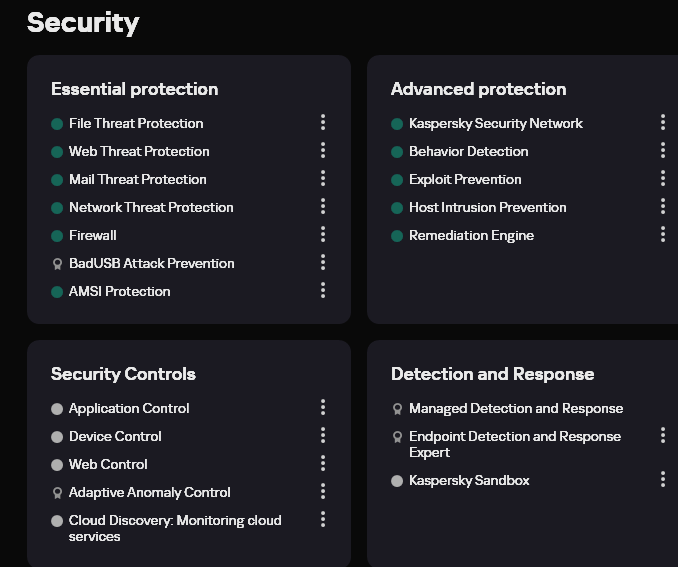Viewport: 678px width, 567px height.
Task: Open the Host Intrusion Prevention component
Action: (487, 207)
